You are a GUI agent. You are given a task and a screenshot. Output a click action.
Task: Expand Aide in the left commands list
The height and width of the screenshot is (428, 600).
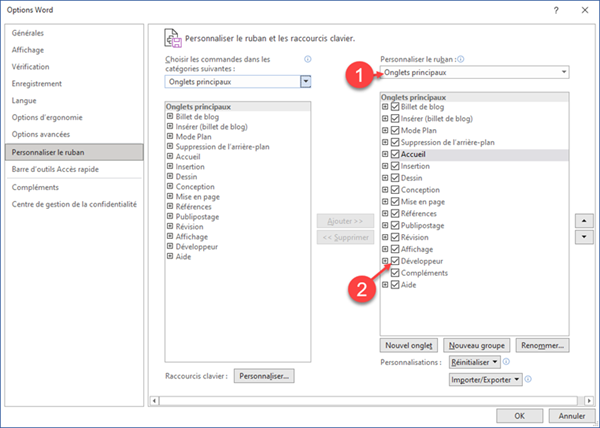click(170, 256)
